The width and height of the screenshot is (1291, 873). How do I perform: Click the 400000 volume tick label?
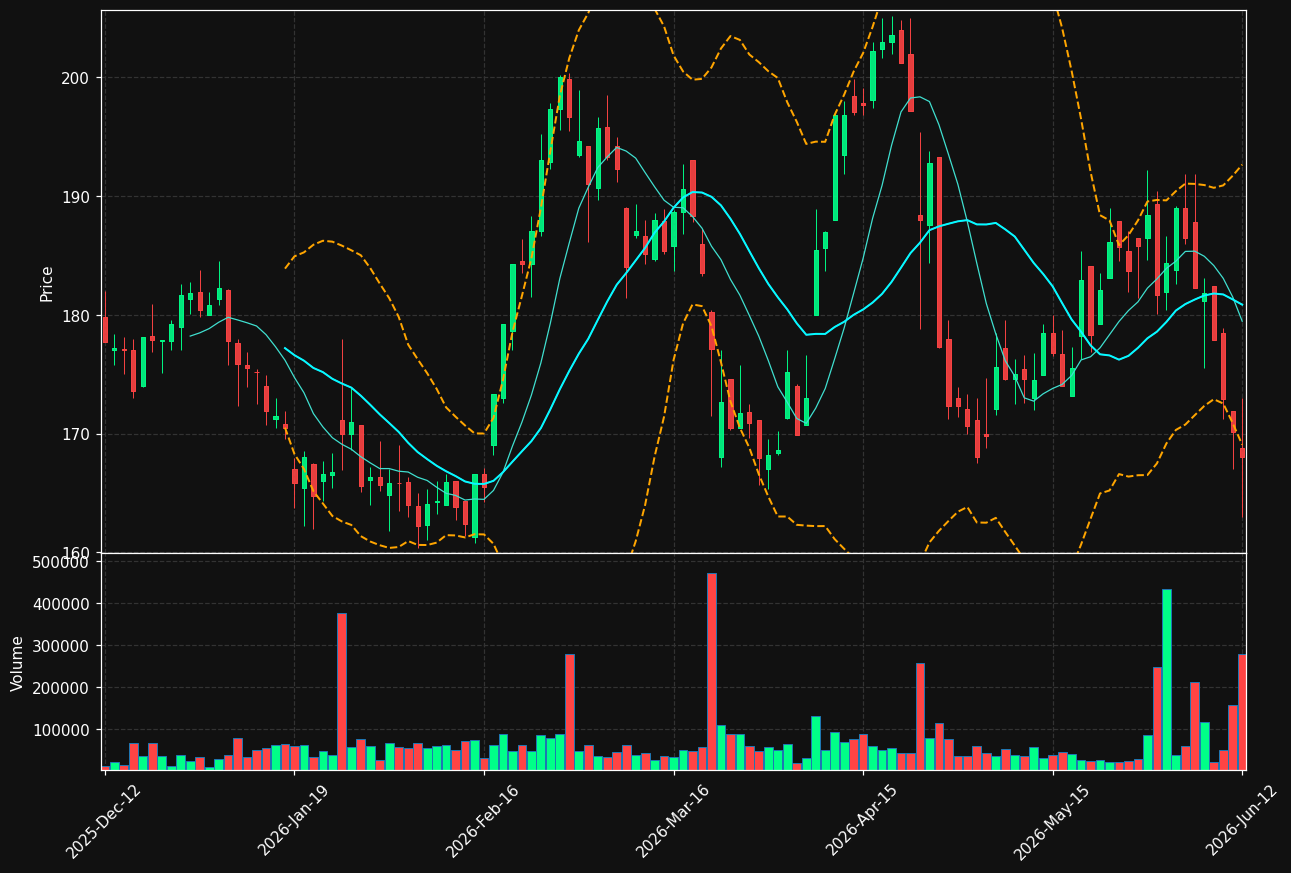tap(62, 604)
